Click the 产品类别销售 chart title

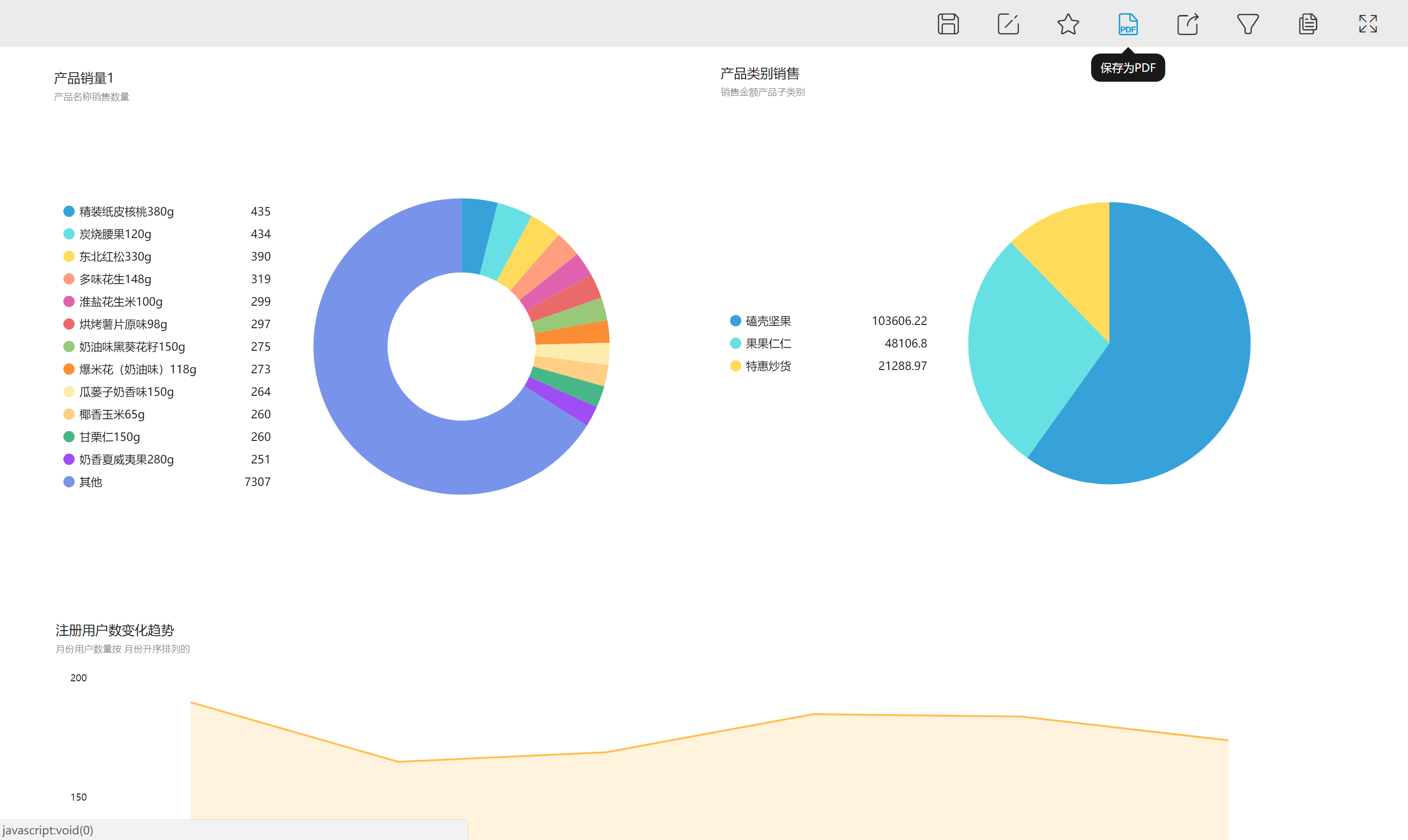click(x=760, y=73)
